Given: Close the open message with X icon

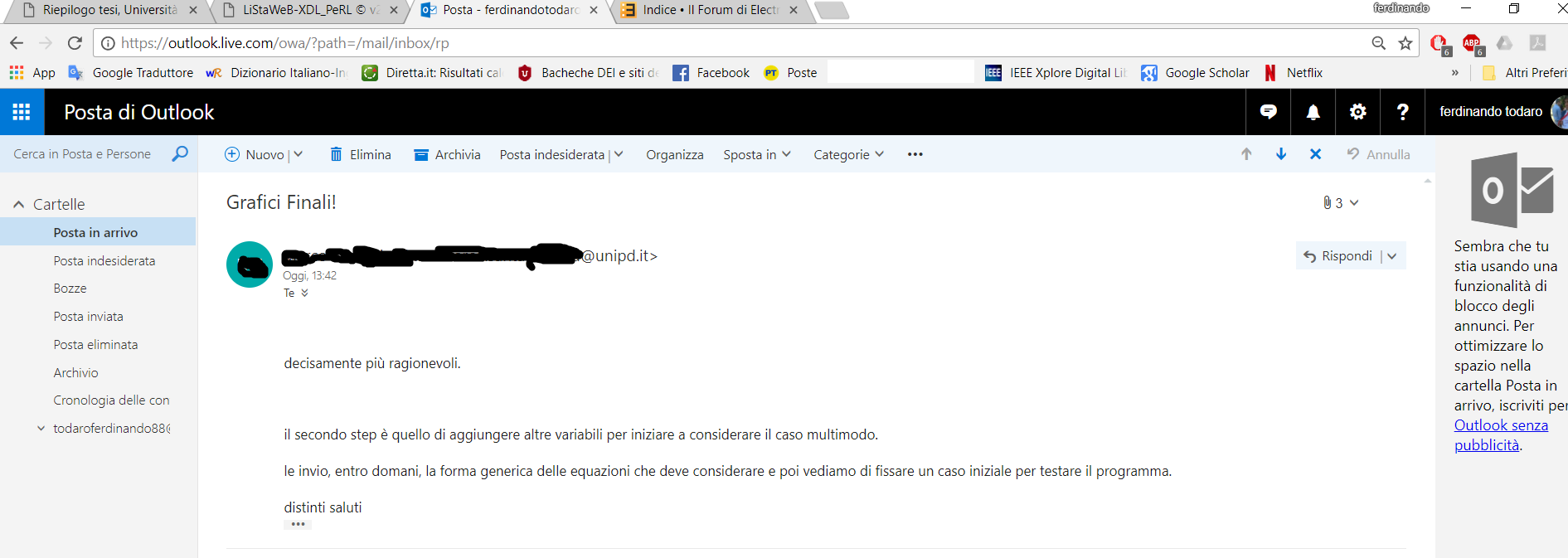Looking at the screenshot, I should [x=1315, y=154].
